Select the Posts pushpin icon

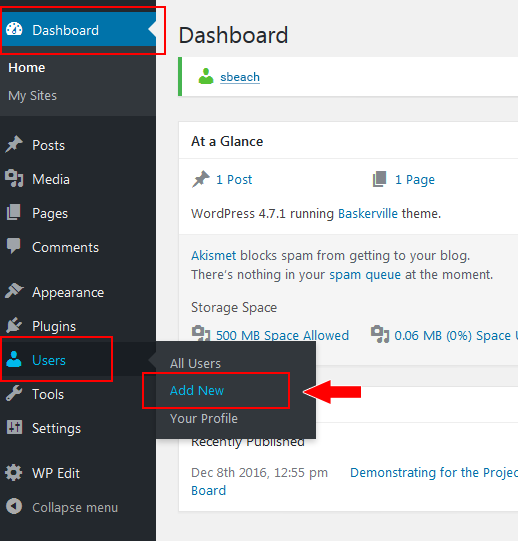click(x=14, y=144)
